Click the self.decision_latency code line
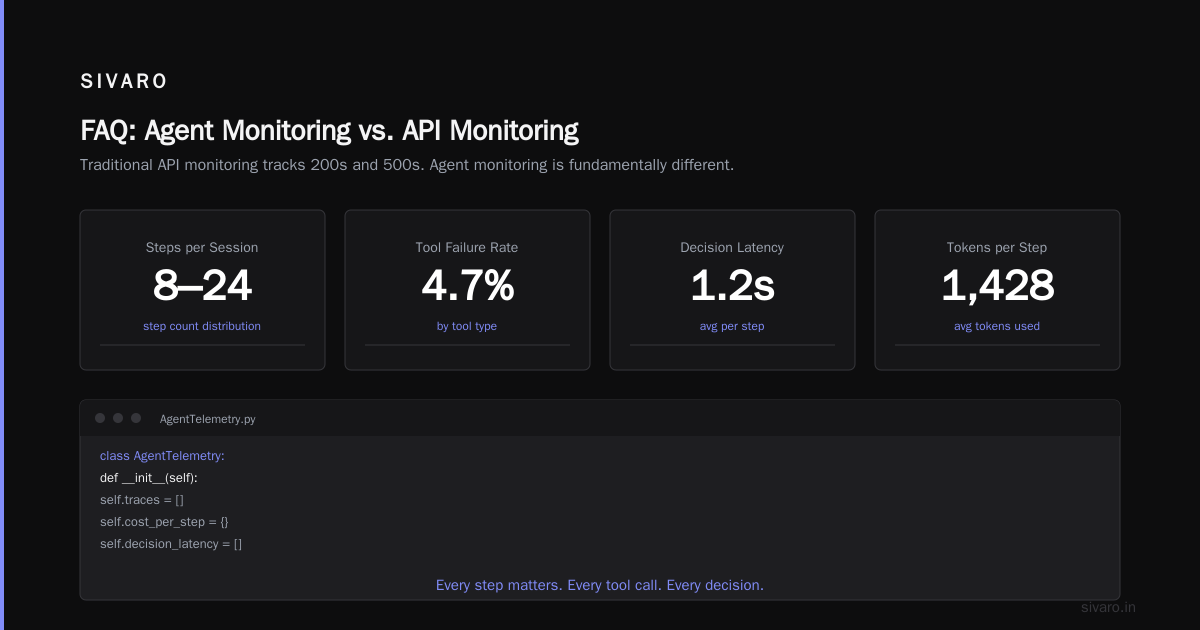Image resolution: width=1200 pixels, height=630 pixels. tap(171, 544)
